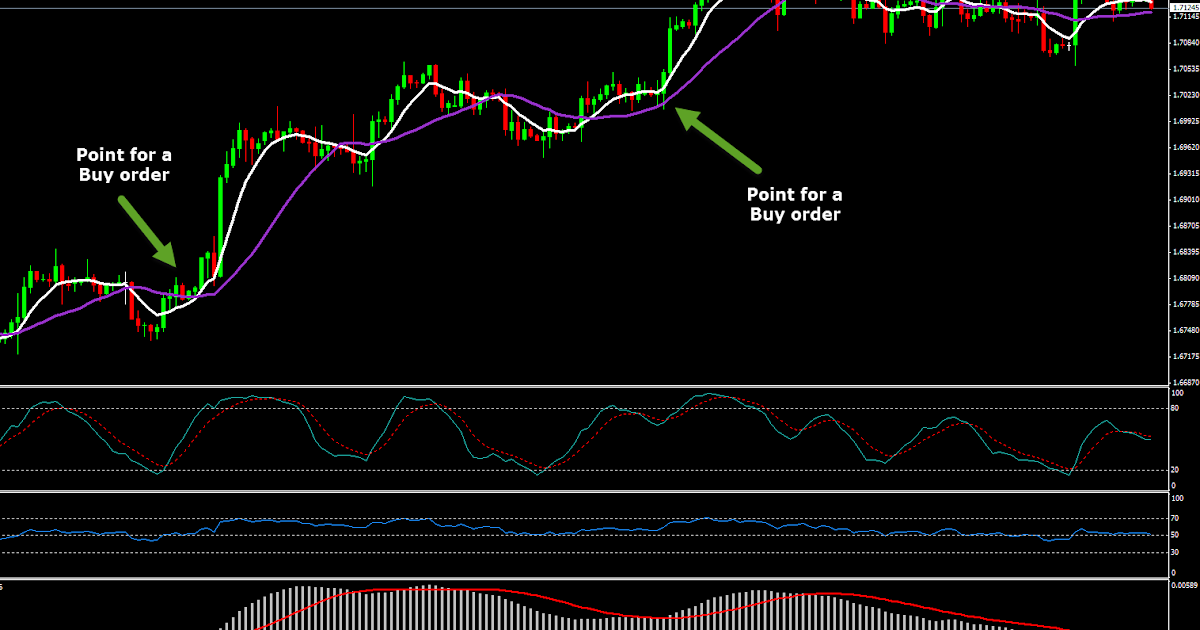Click the 50 level label on RSI scale

pos(1177,535)
